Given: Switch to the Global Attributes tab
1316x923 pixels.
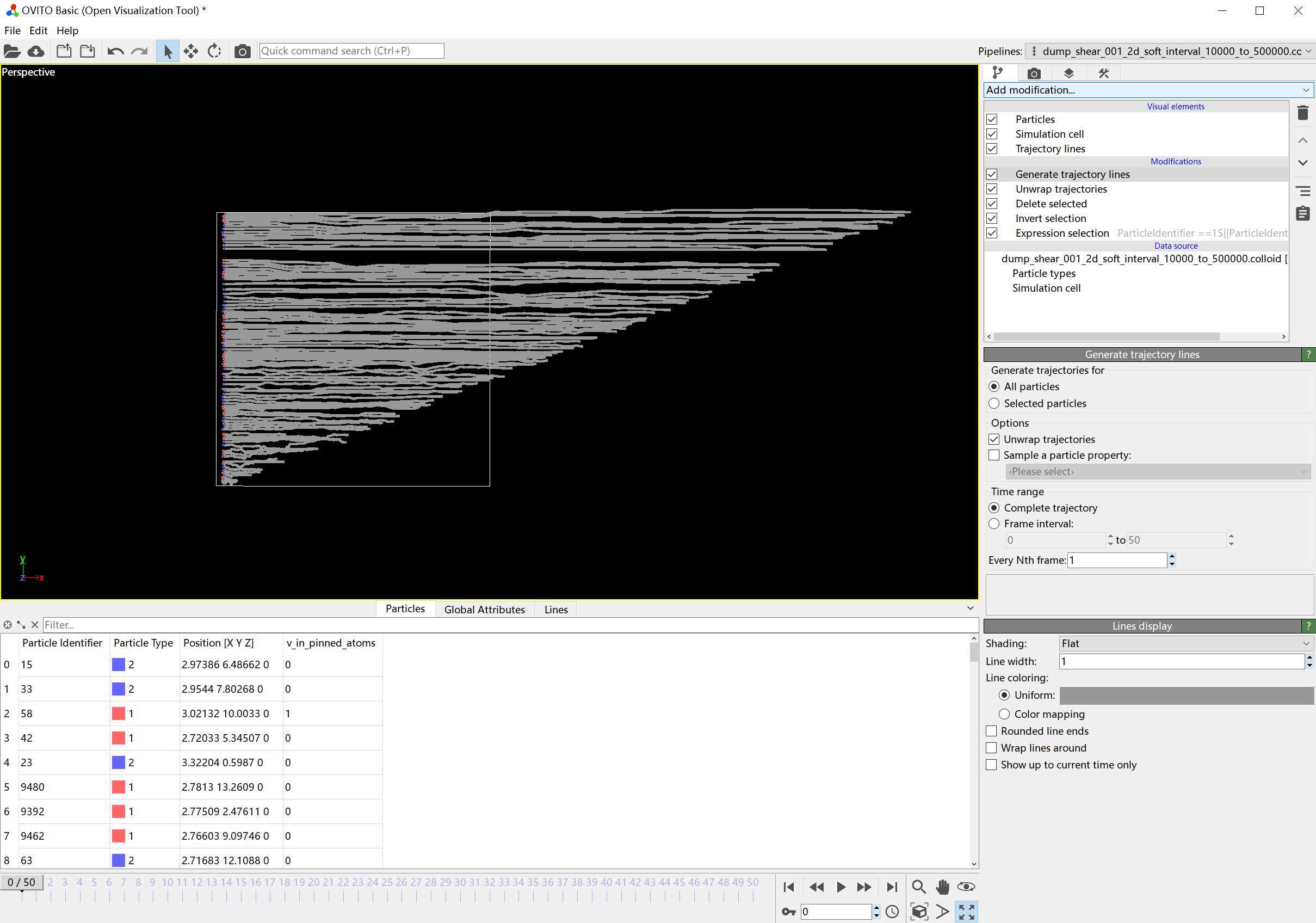Looking at the screenshot, I should tap(484, 610).
